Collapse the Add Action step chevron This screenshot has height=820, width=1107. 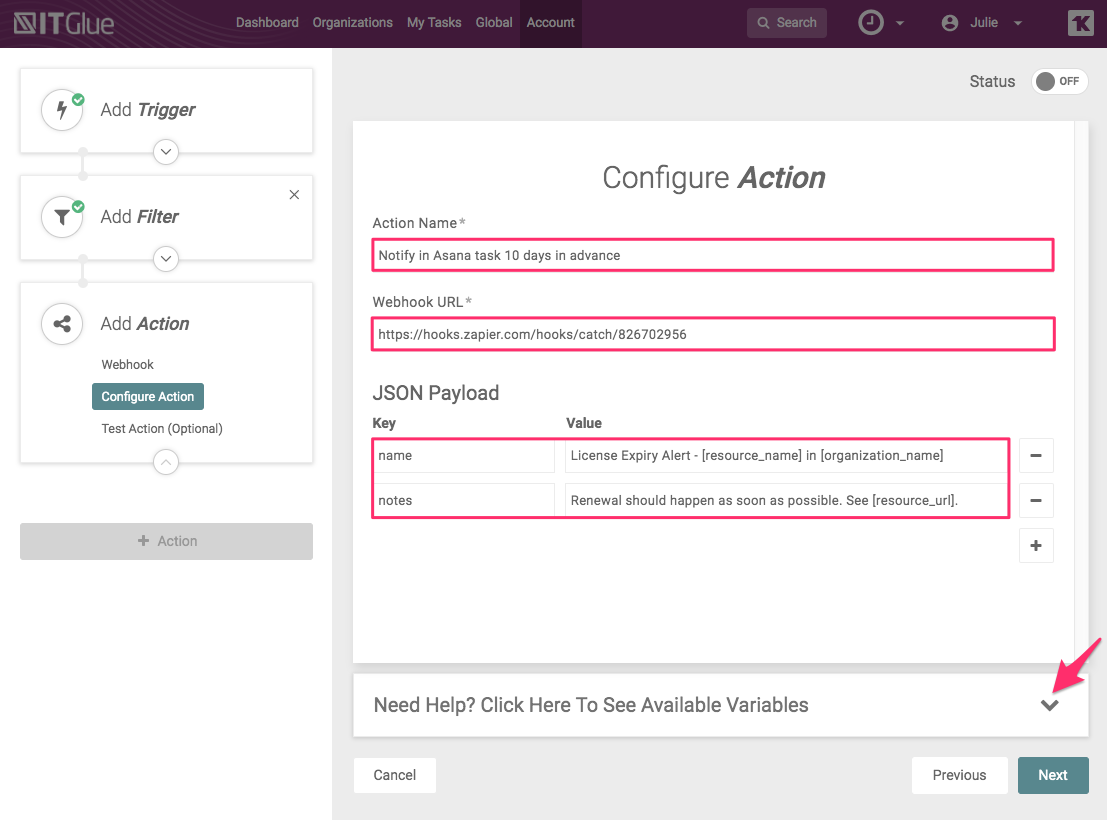pyautogui.click(x=166, y=462)
